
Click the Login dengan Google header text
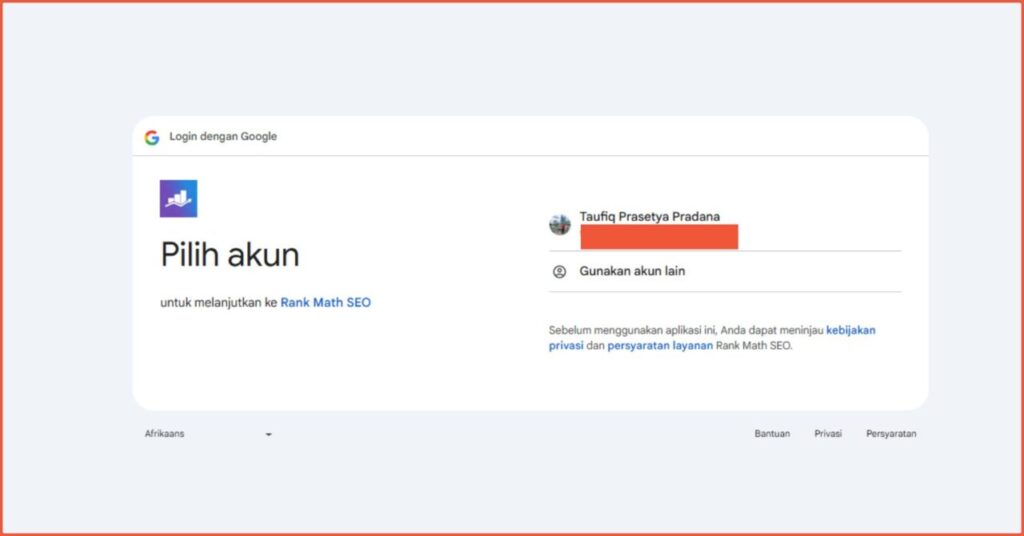223,137
